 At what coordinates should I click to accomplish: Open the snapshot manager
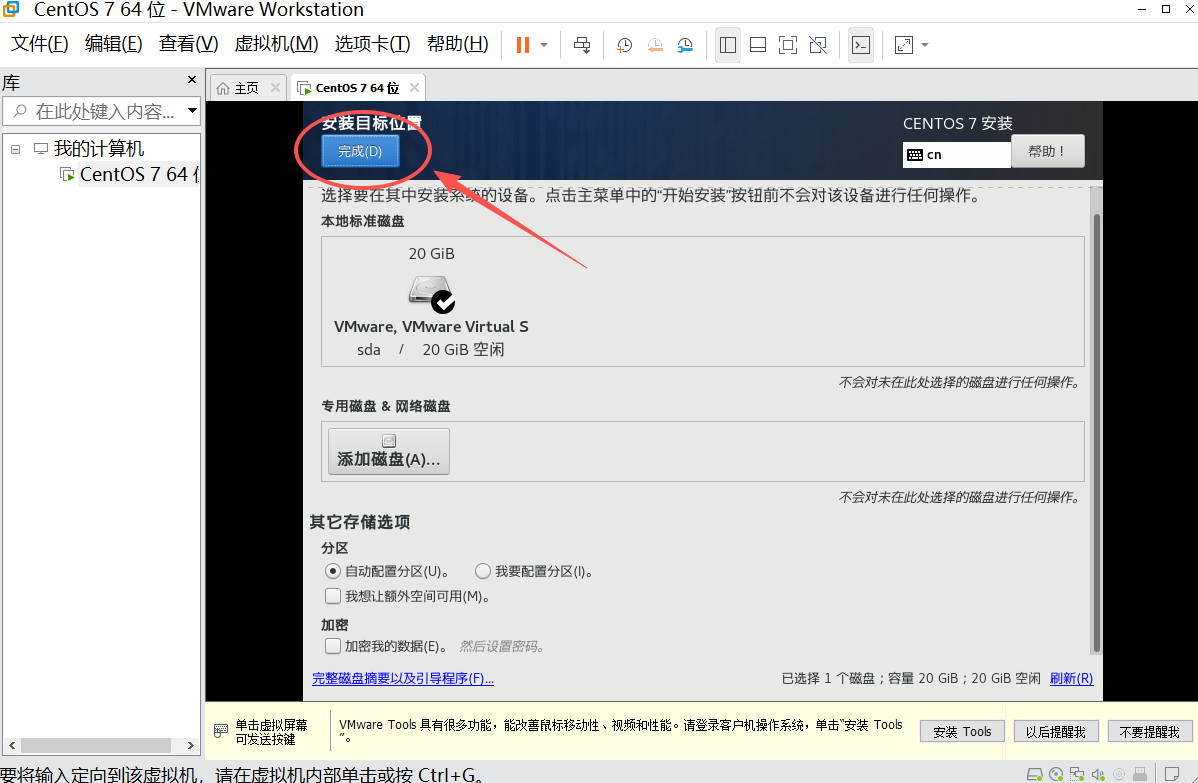[x=685, y=45]
